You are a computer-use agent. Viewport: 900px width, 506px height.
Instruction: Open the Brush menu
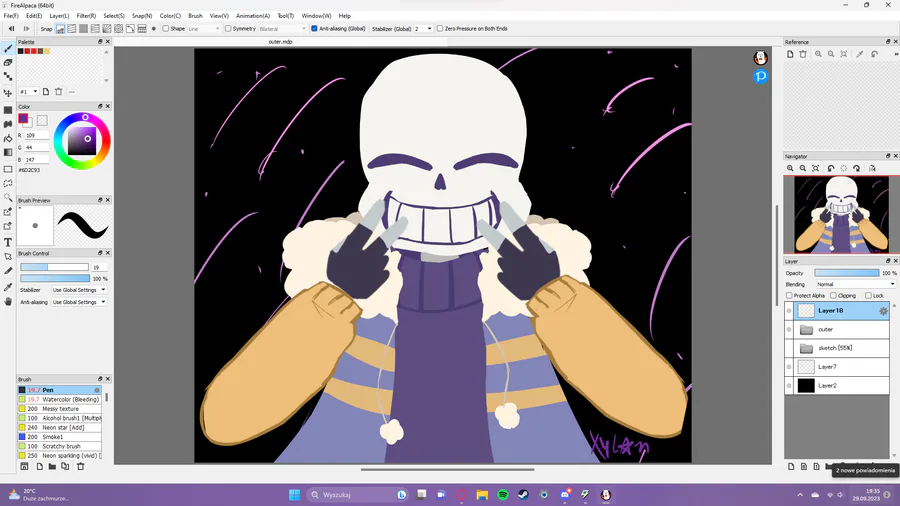point(195,16)
